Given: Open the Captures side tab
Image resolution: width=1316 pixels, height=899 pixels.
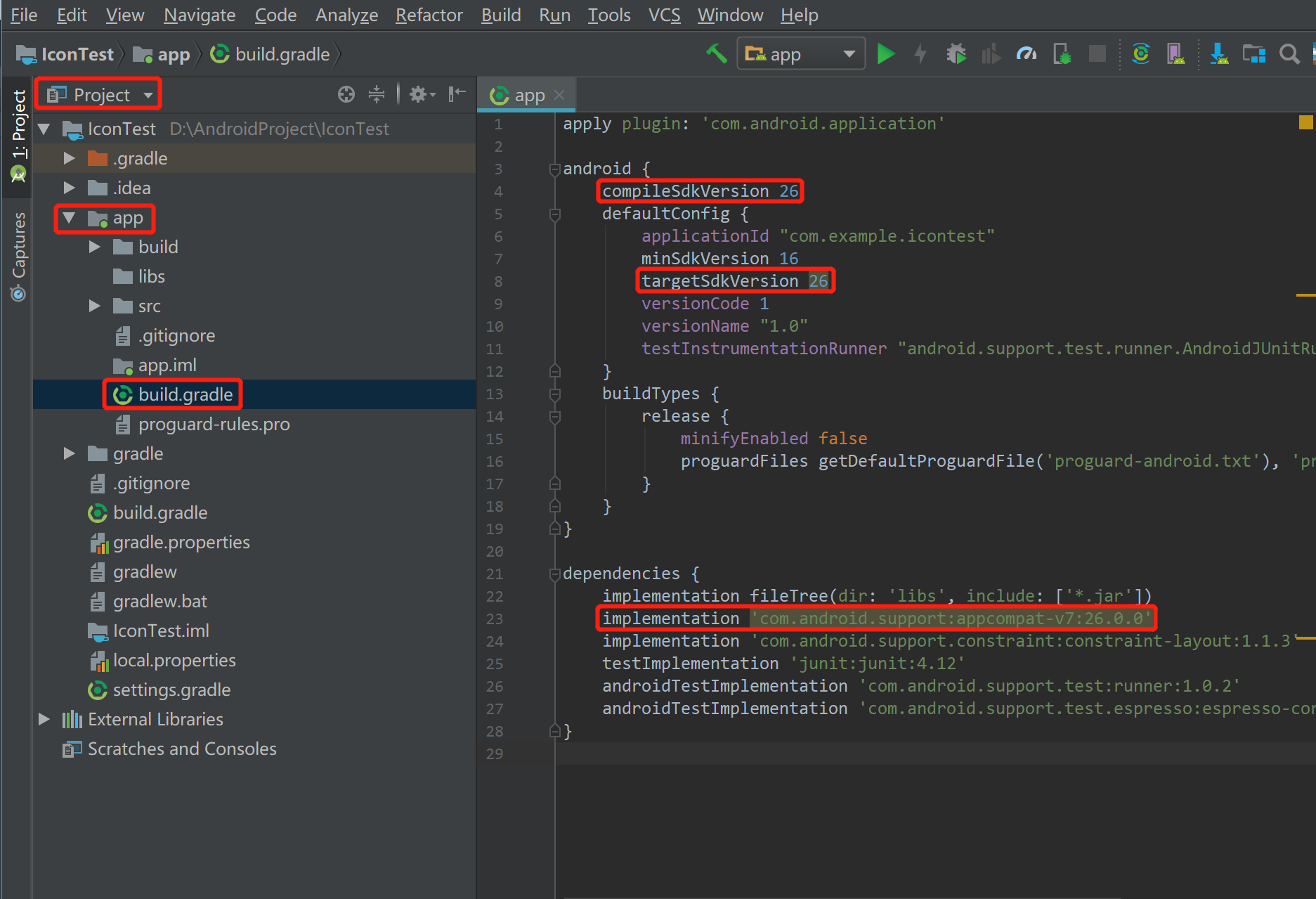Looking at the screenshot, I should click(x=18, y=256).
